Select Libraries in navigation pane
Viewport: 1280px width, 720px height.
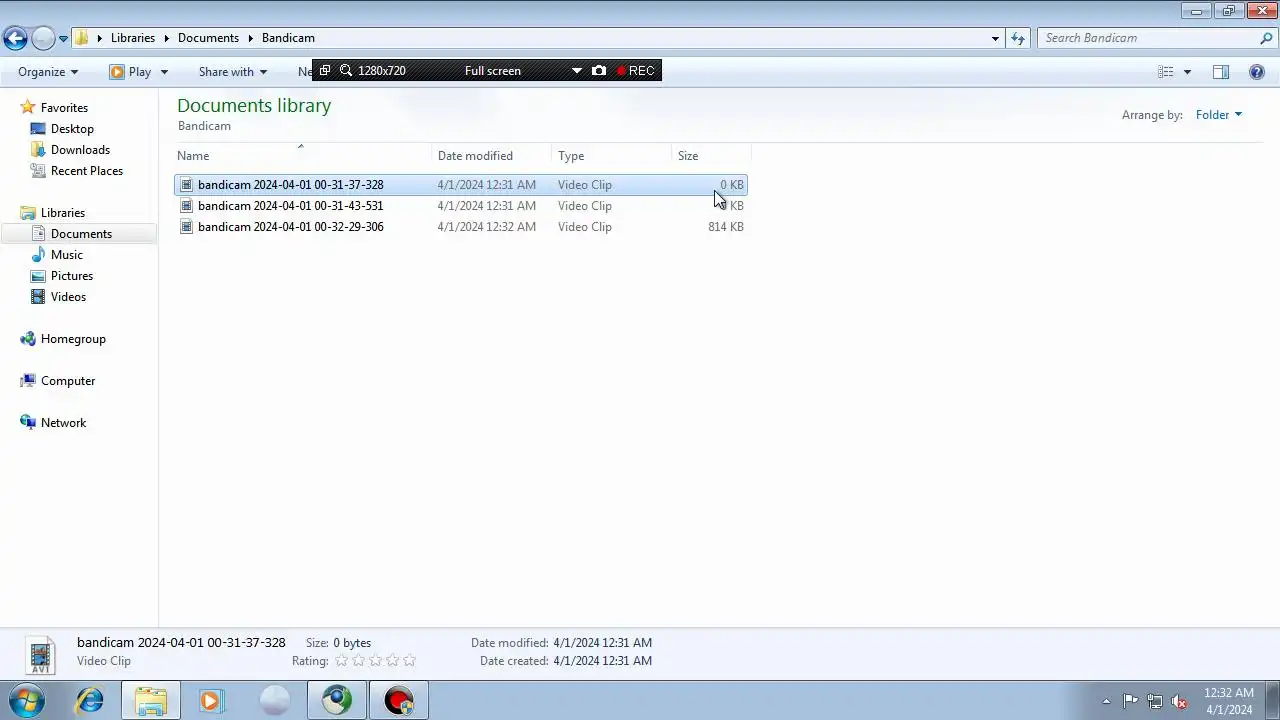tap(62, 213)
